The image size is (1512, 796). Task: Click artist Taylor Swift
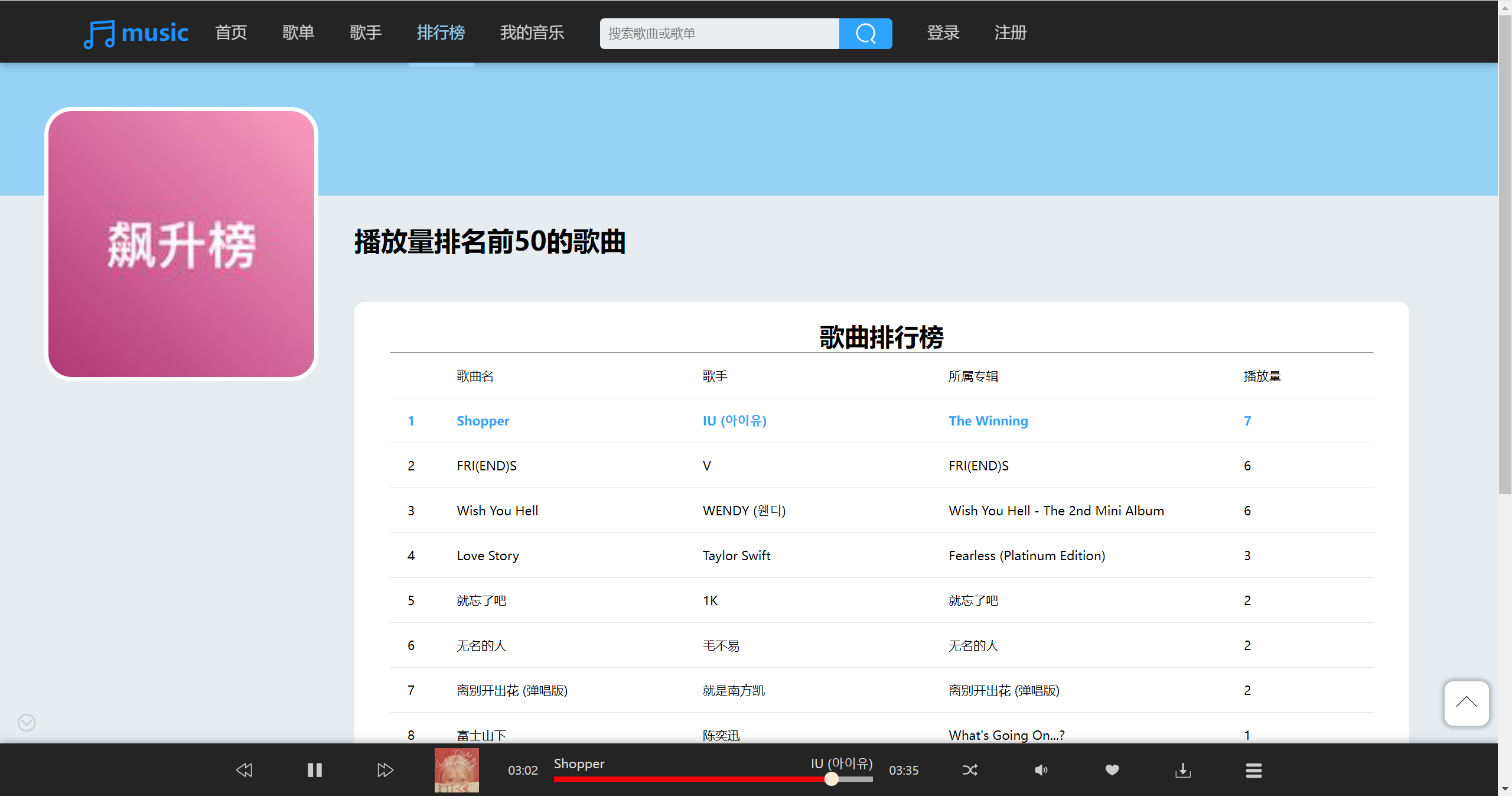click(x=737, y=555)
